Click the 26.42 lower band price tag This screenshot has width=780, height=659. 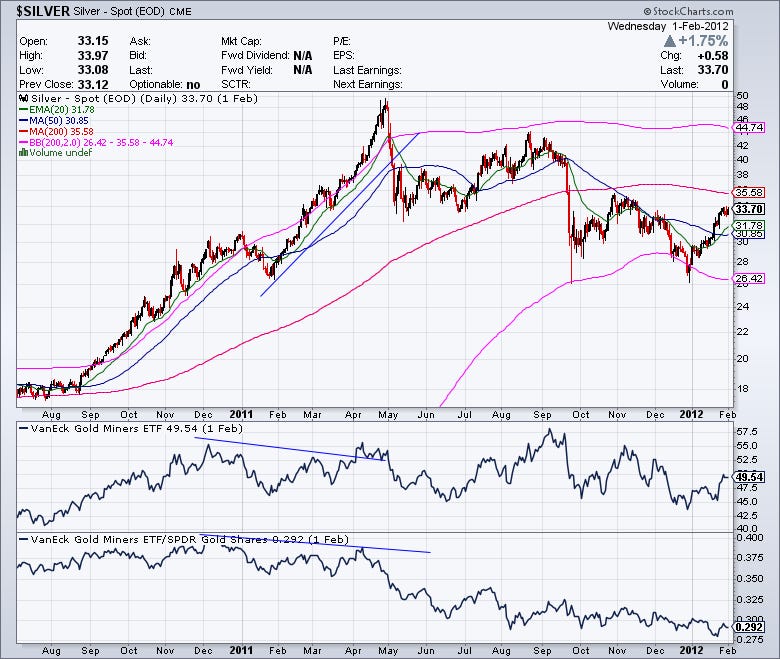[x=749, y=279]
